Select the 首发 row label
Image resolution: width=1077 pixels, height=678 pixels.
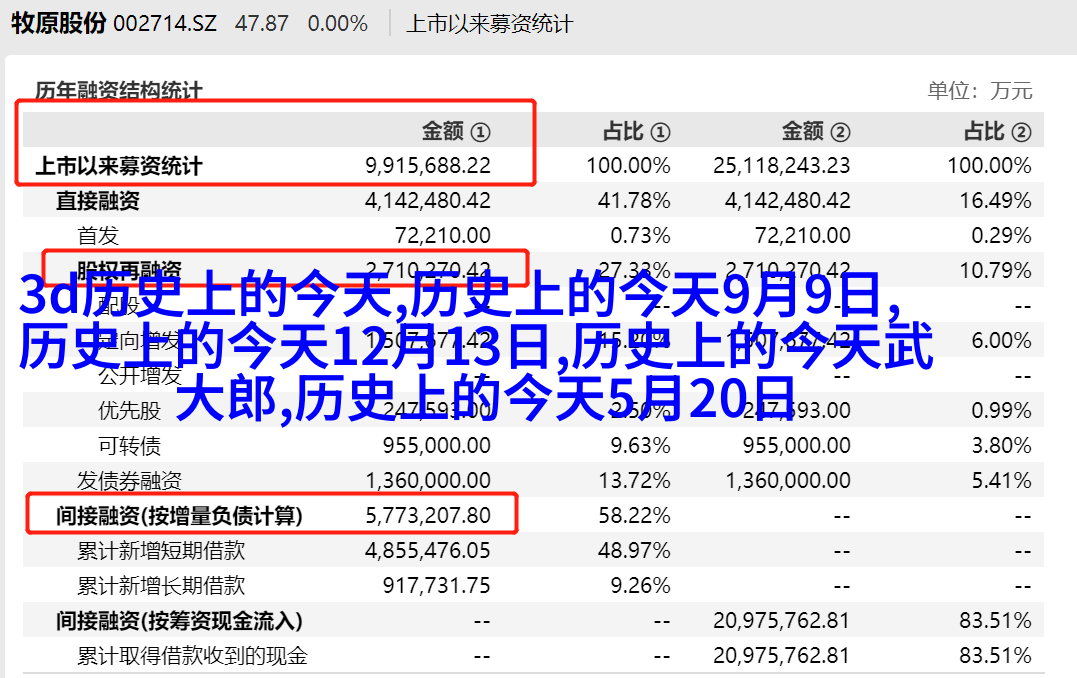click(x=98, y=236)
